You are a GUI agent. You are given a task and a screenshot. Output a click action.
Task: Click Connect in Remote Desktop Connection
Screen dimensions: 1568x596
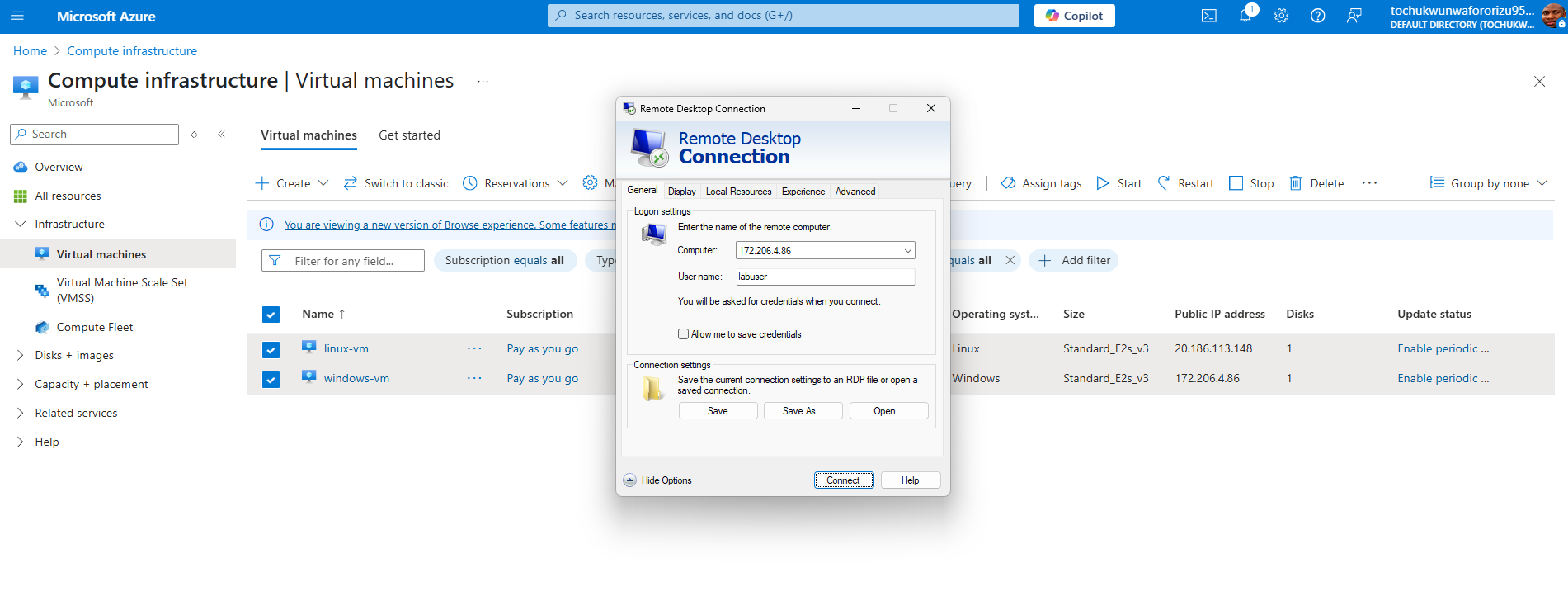click(844, 480)
